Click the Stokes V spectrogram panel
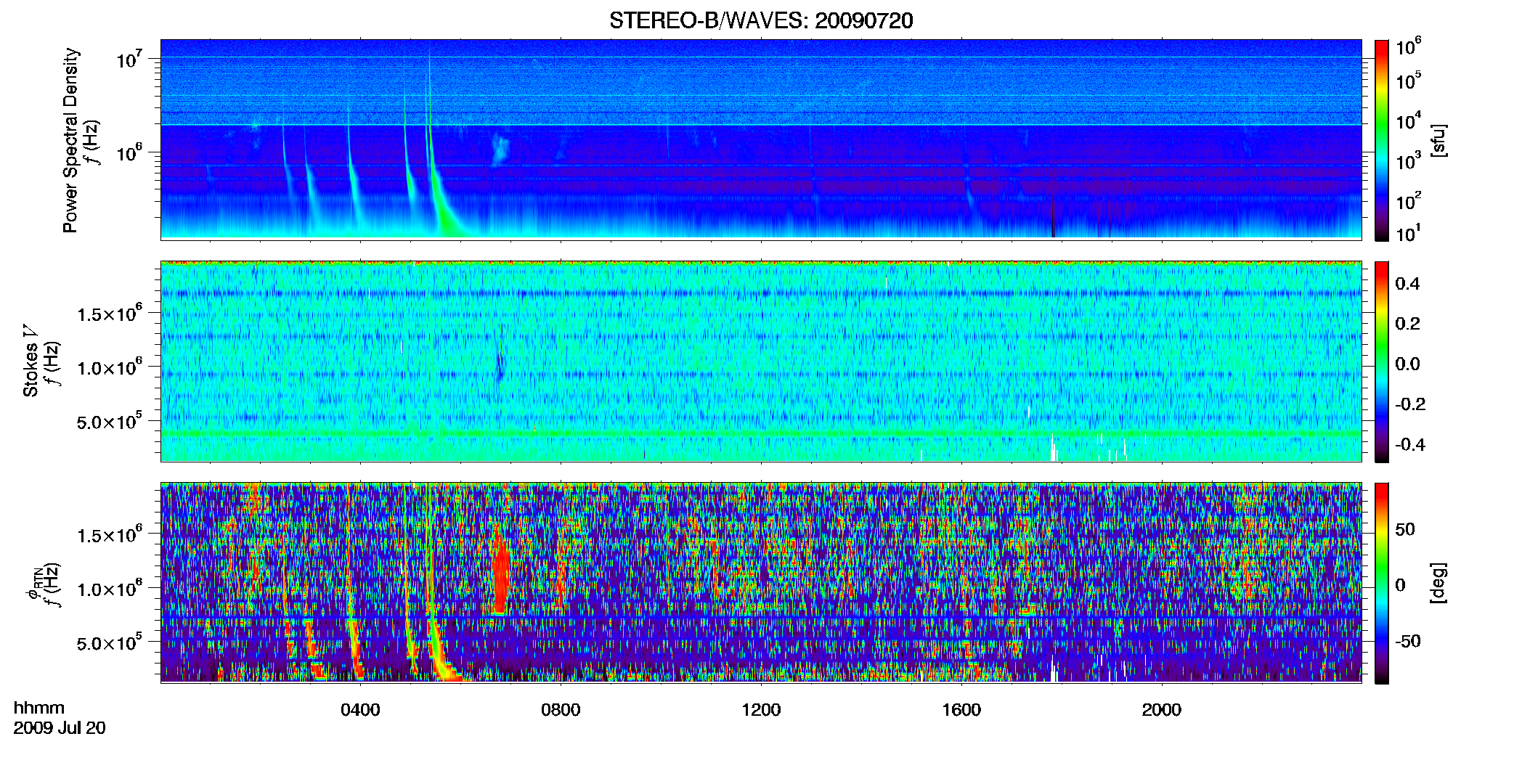Screen dimensions: 1522x784 click(761, 362)
